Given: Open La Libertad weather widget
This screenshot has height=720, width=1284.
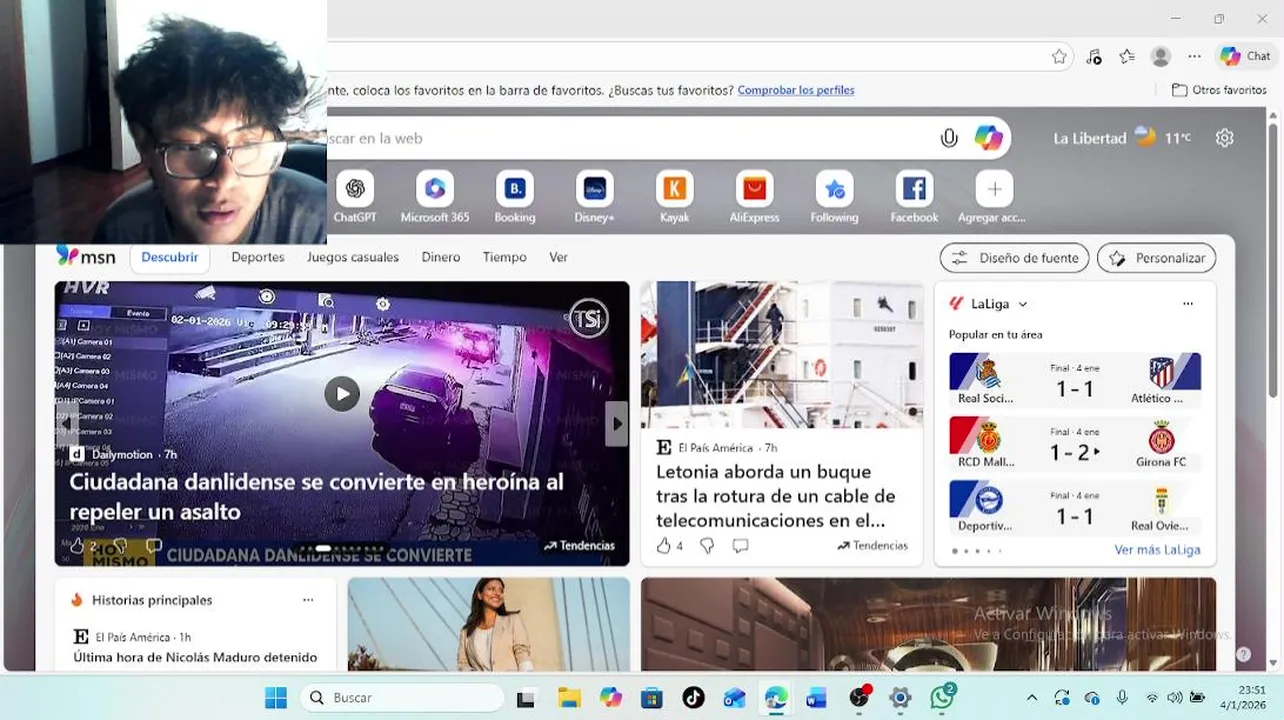Looking at the screenshot, I should [x=1122, y=138].
